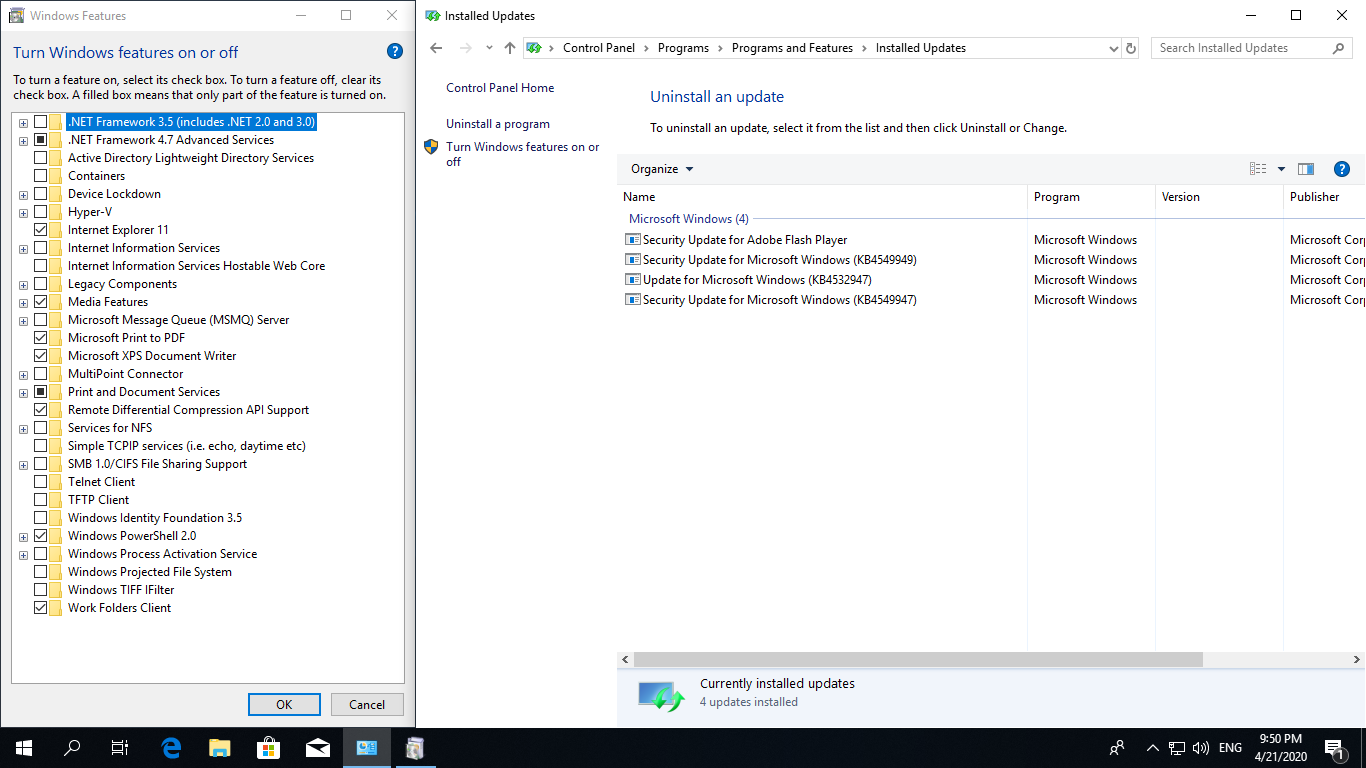Open the Organize dropdown menu

click(x=662, y=169)
